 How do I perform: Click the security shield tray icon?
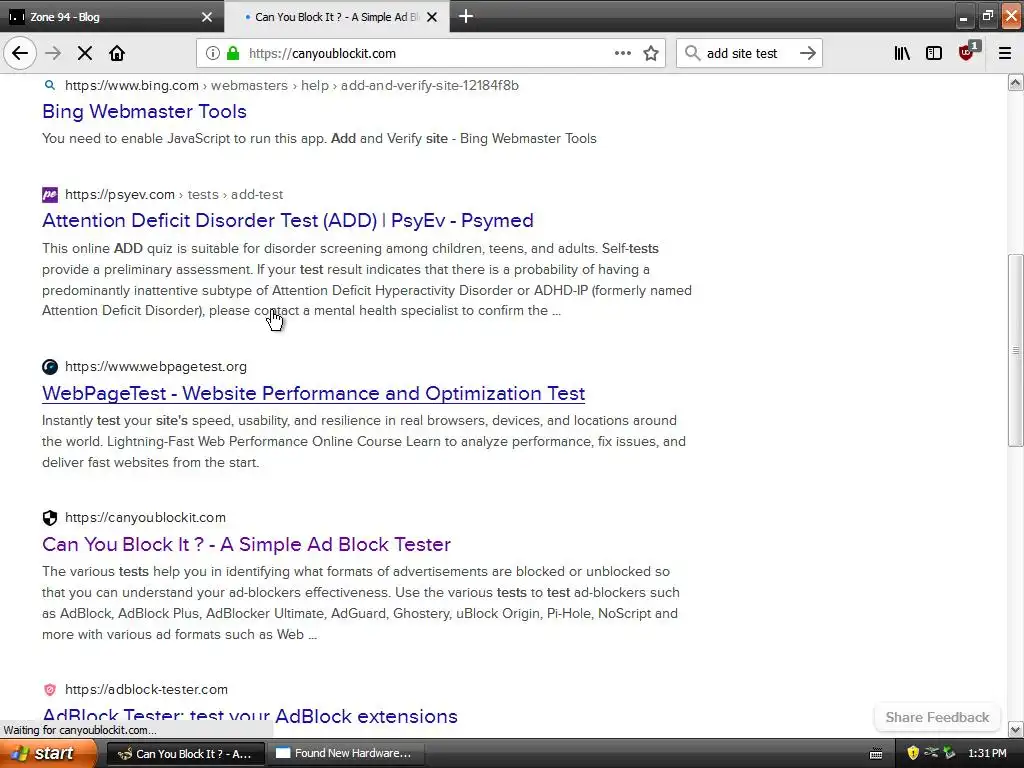point(912,754)
